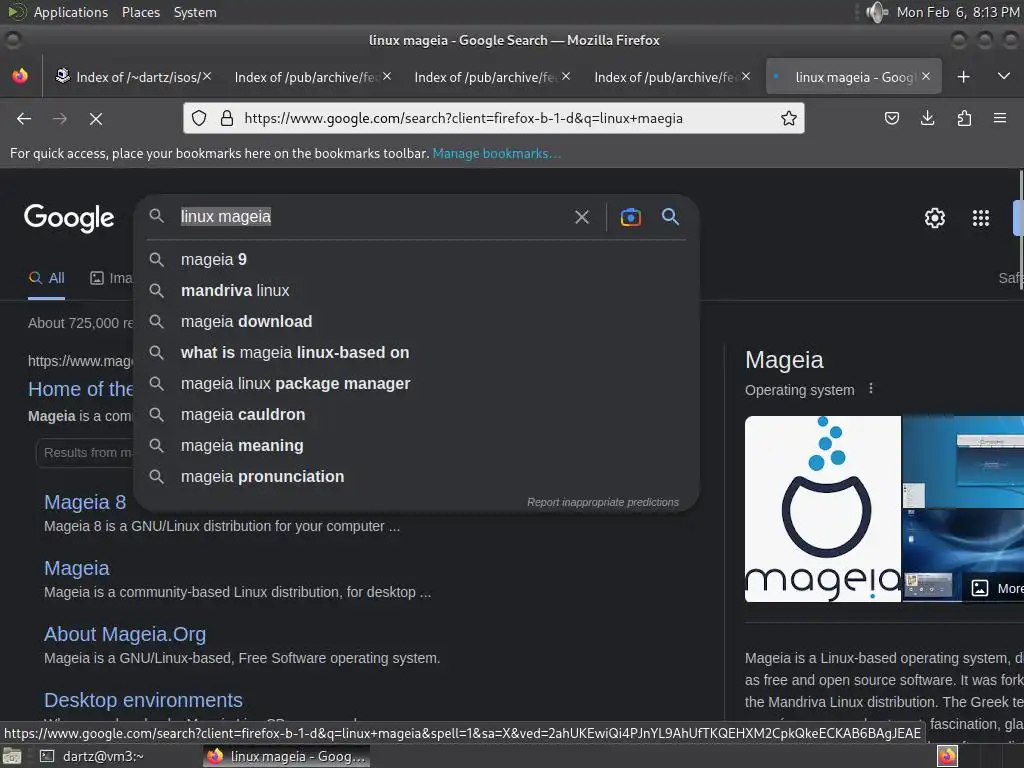The width and height of the screenshot is (1024, 768).
Task: Open the Google apps grid
Action: tap(981, 217)
